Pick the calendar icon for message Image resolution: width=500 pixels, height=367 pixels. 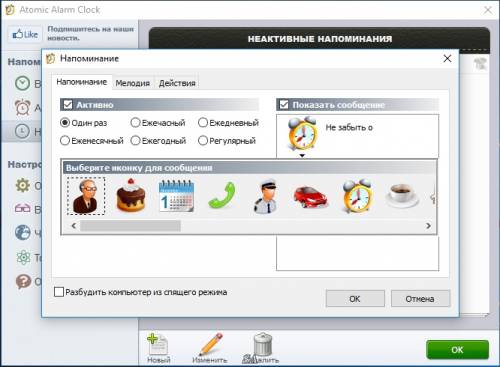[x=176, y=196]
